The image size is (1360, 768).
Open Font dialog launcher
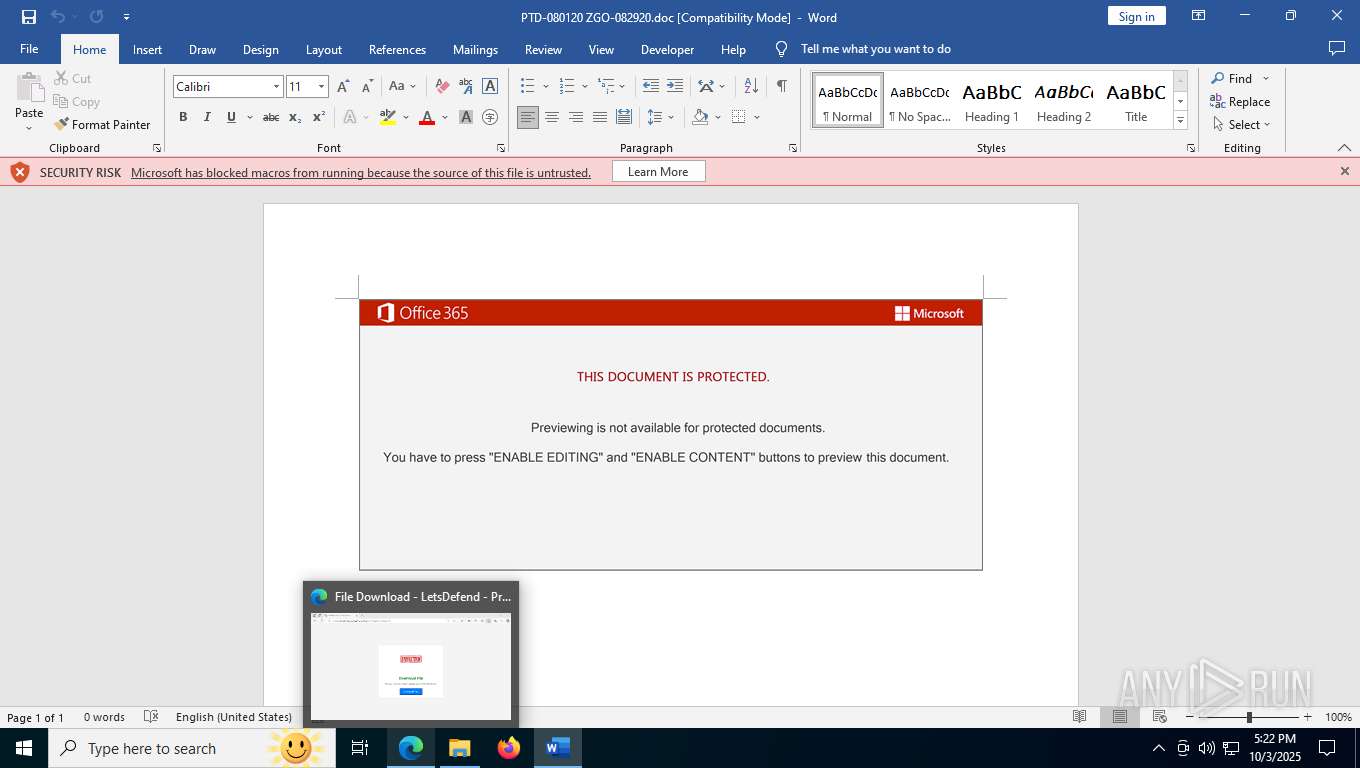500,148
